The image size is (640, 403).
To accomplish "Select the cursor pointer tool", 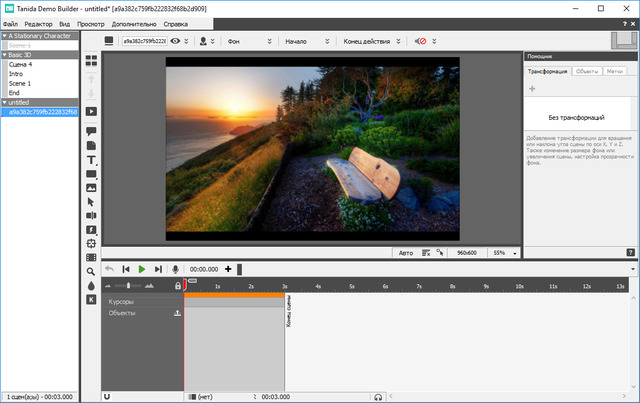I will point(91,202).
